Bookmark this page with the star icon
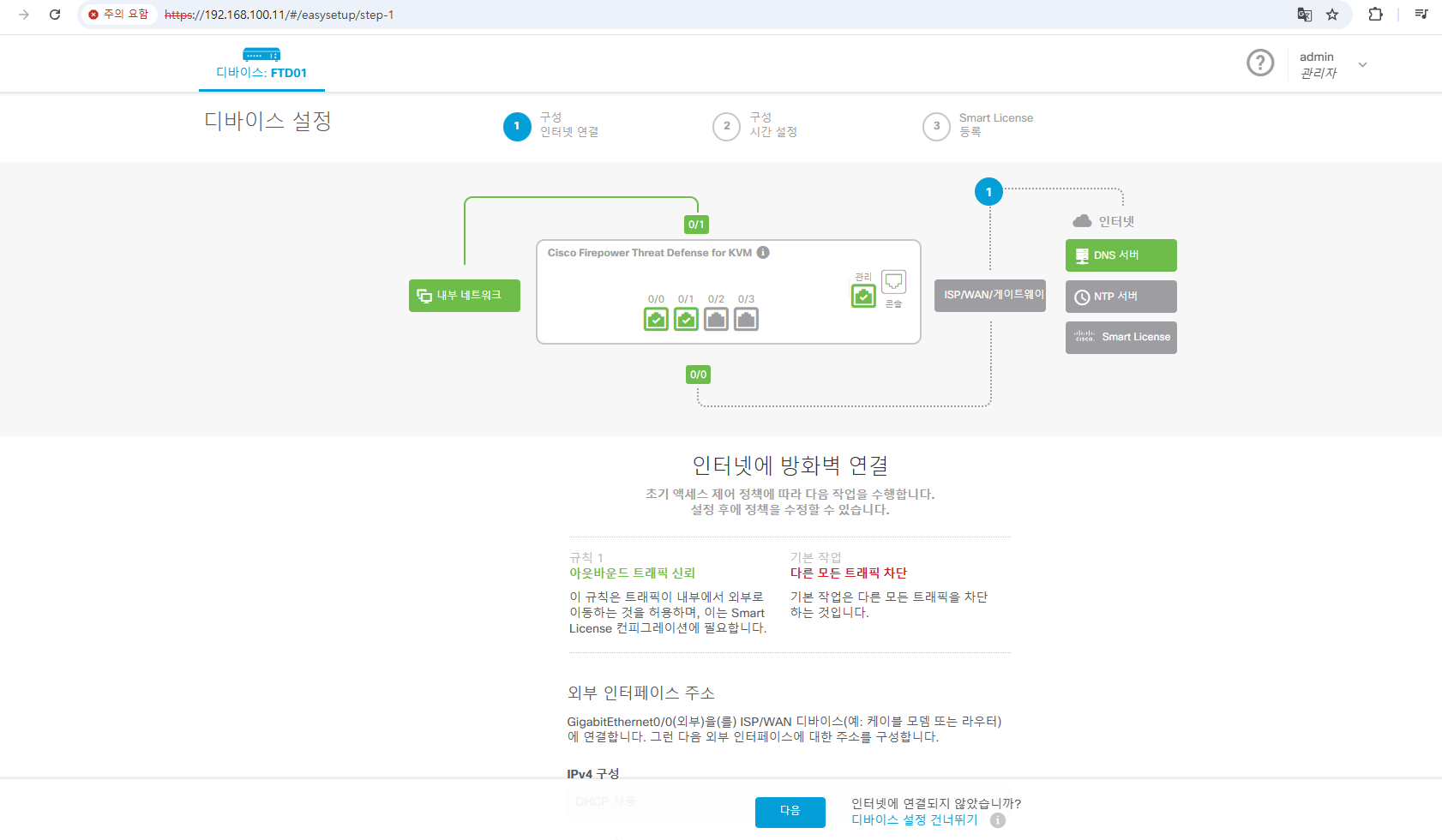 coord(1332,15)
